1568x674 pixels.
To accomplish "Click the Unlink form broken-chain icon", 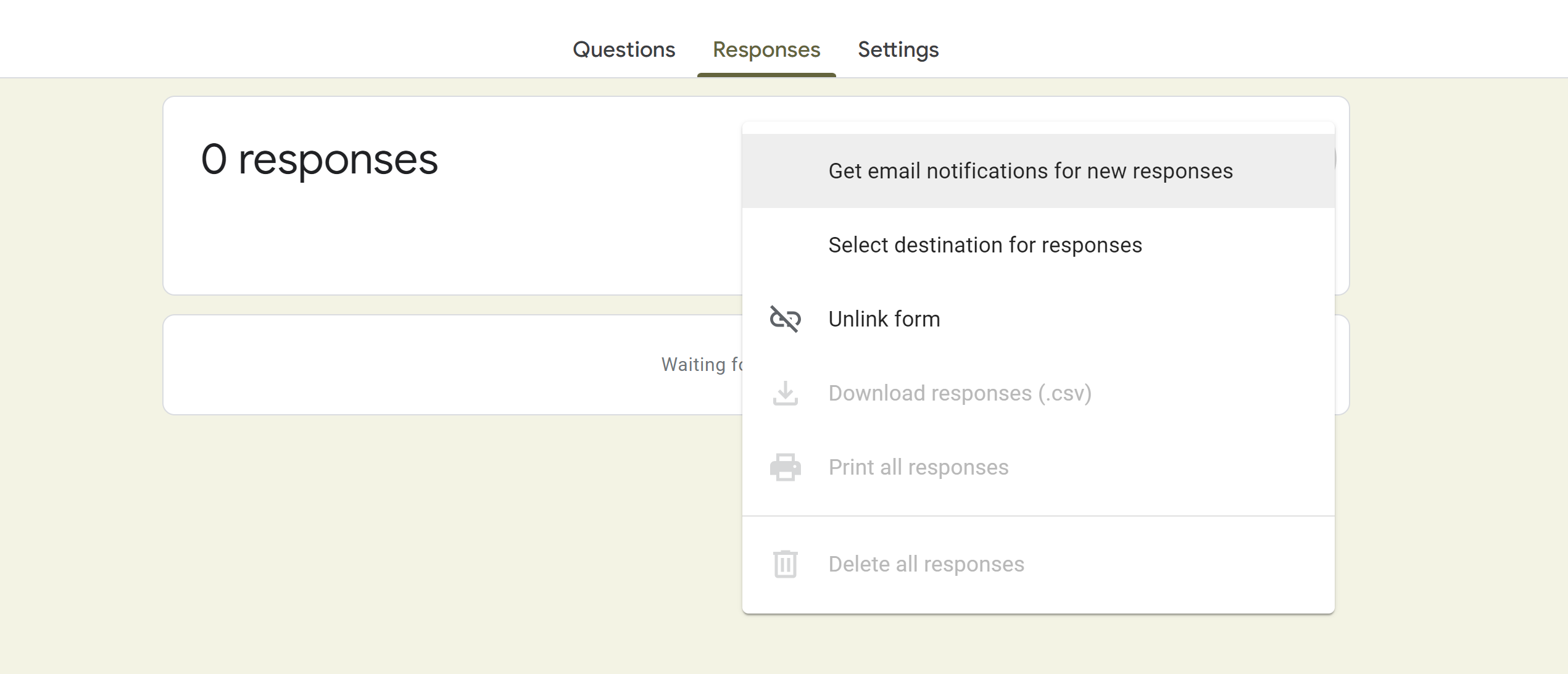I will 785,319.
